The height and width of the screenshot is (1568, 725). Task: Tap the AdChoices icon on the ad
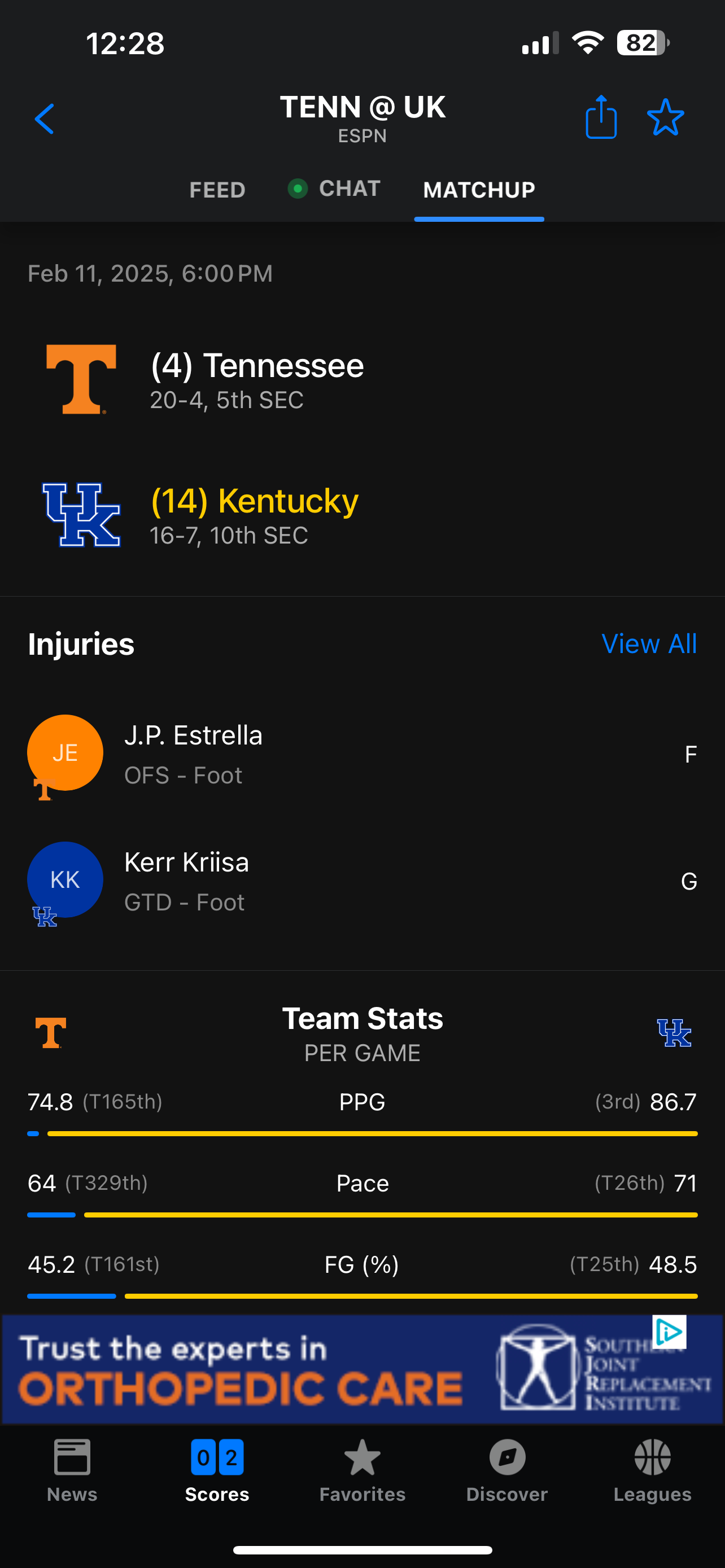(669, 1332)
